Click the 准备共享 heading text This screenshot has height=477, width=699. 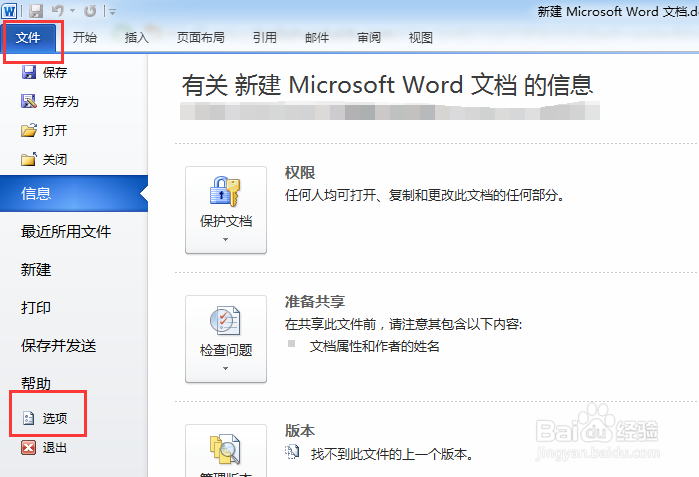tap(315, 302)
